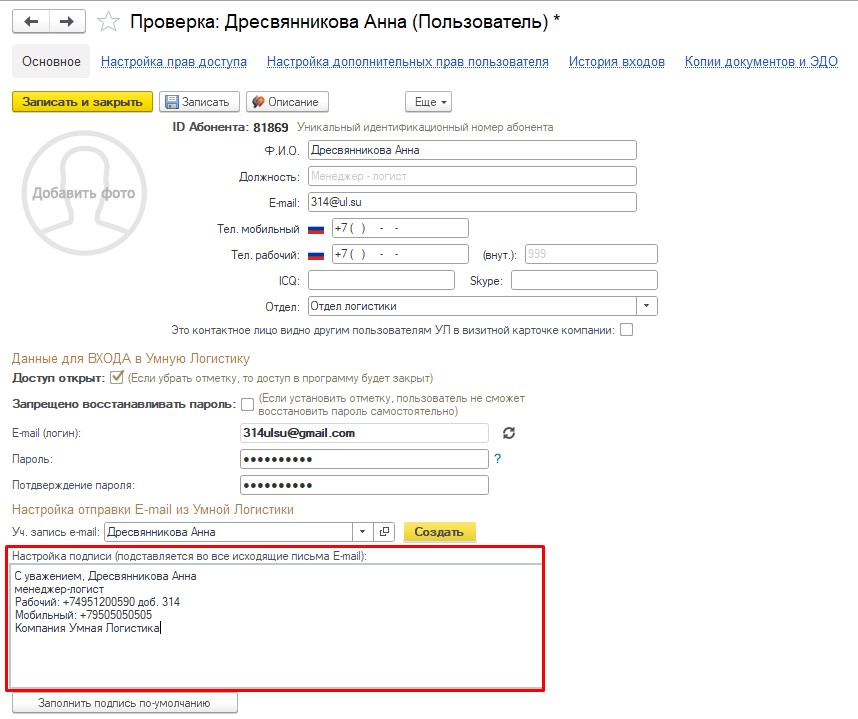Open Настройка дополнительных прав пользователя

coord(408,62)
